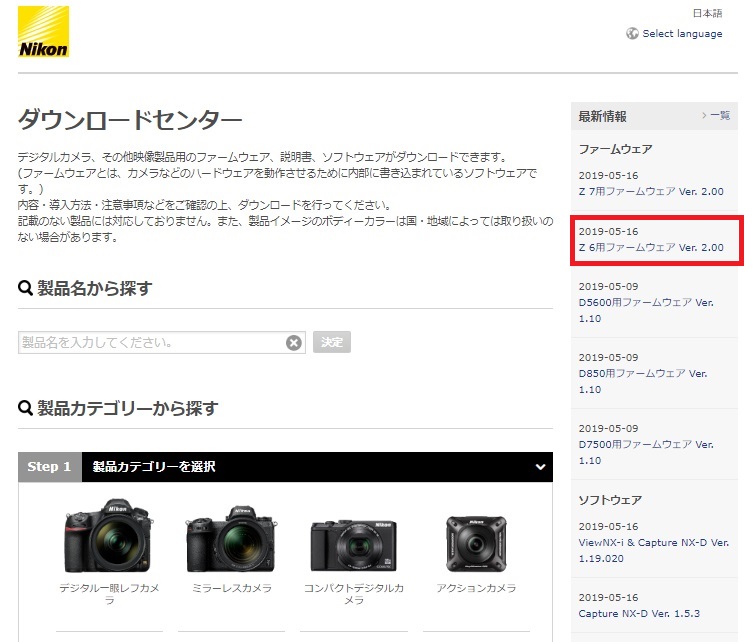Click the デジタル一眼レフカメラ label
Screen dimensions: 754x642
point(109,594)
